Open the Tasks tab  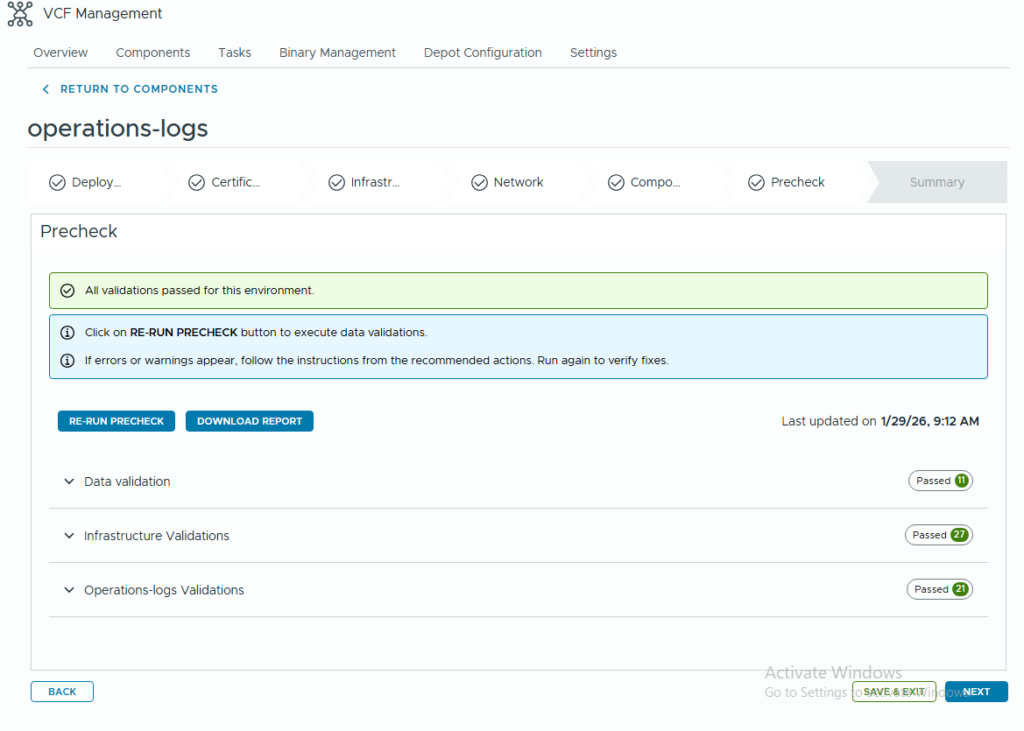pyautogui.click(x=234, y=53)
